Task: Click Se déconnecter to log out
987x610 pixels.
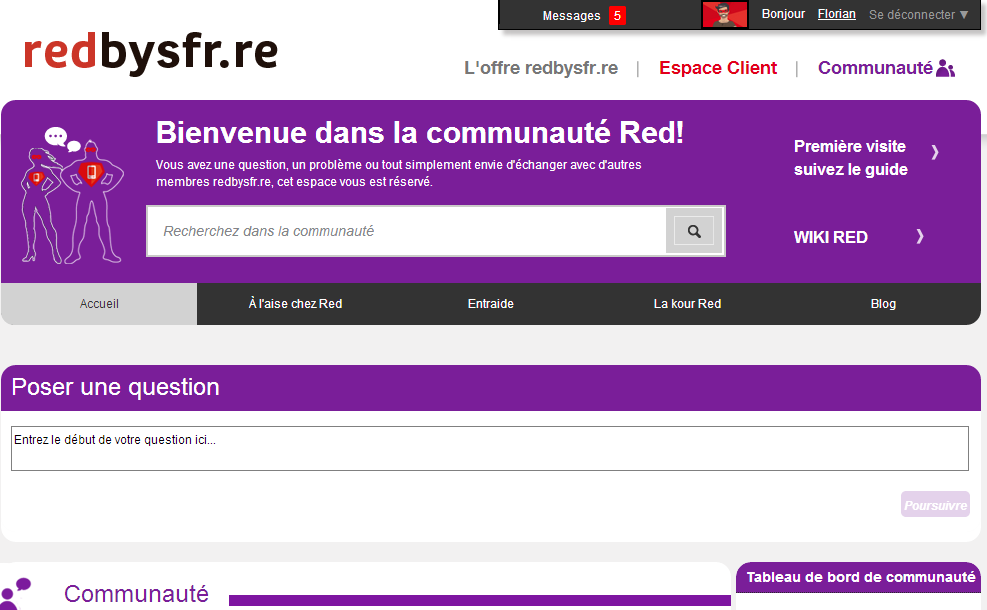Action: point(912,14)
